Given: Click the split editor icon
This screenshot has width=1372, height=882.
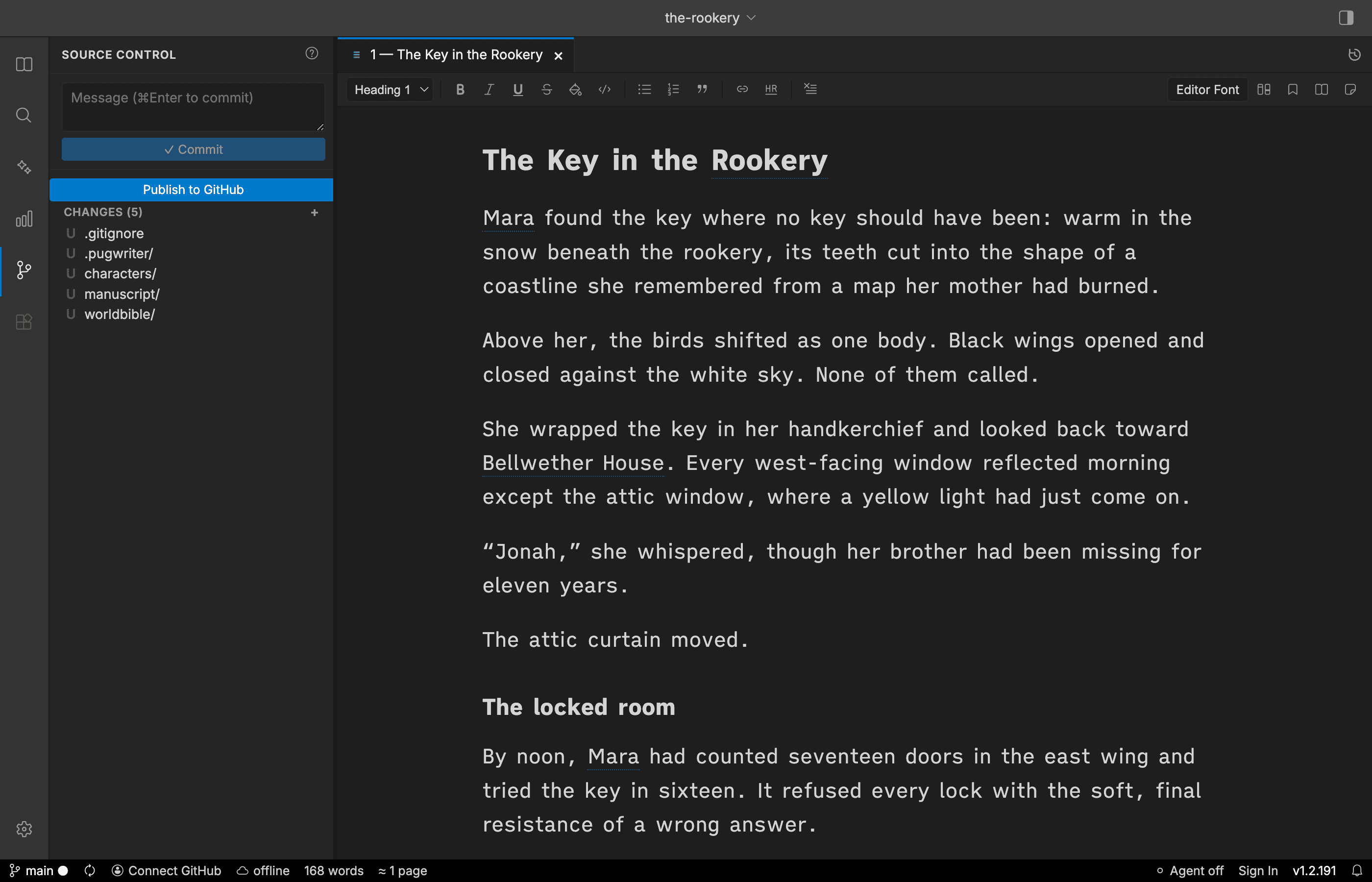Looking at the screenshot, I should tap(1322, 89).
